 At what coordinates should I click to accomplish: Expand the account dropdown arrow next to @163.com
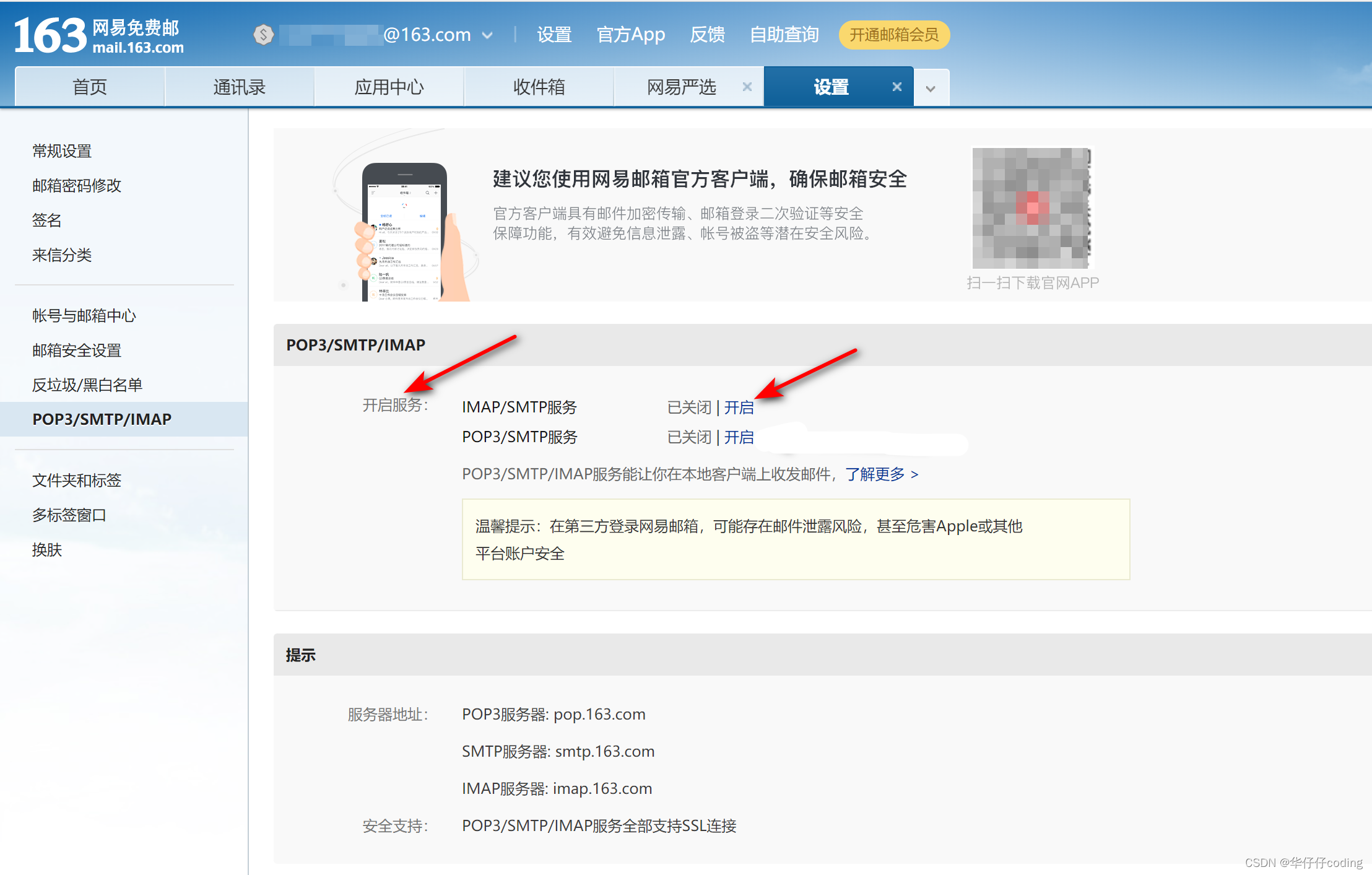click(x=487, y=35)
